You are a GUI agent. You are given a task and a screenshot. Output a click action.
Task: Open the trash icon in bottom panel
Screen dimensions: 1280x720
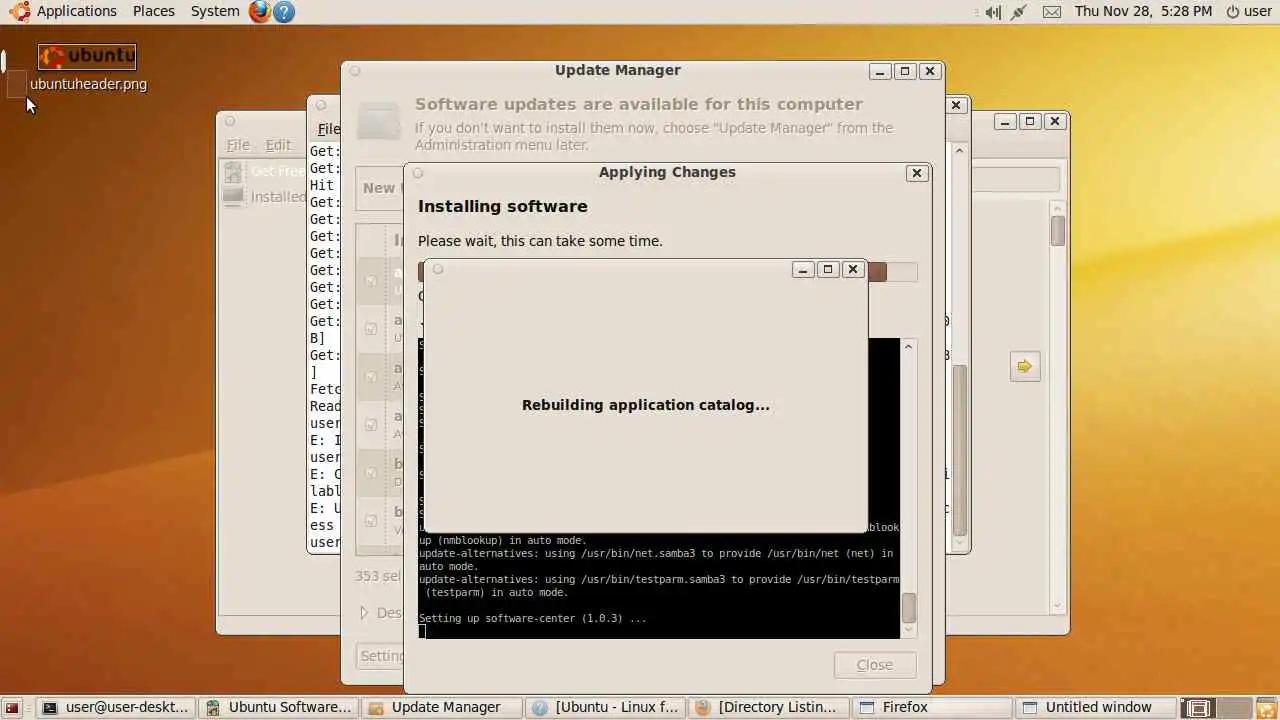(x=1267, y=707)
